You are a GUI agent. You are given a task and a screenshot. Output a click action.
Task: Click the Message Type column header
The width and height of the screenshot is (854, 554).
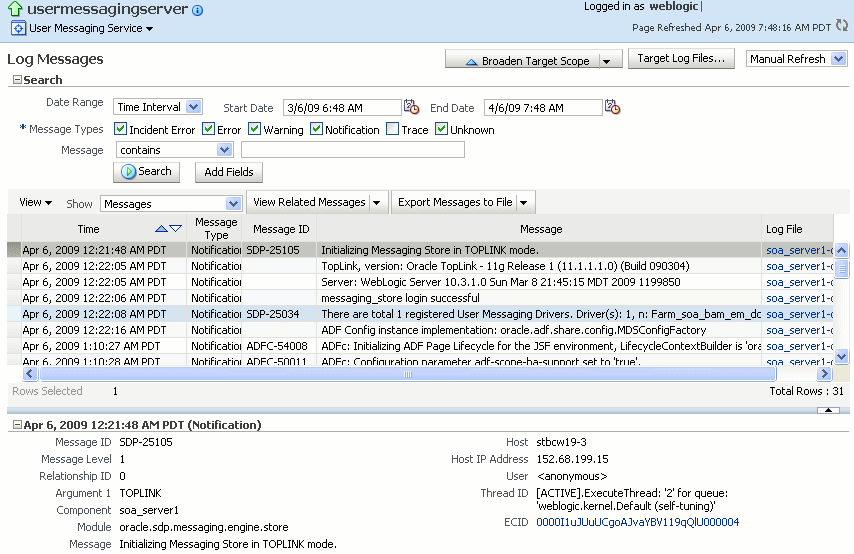tap(216, 229)
